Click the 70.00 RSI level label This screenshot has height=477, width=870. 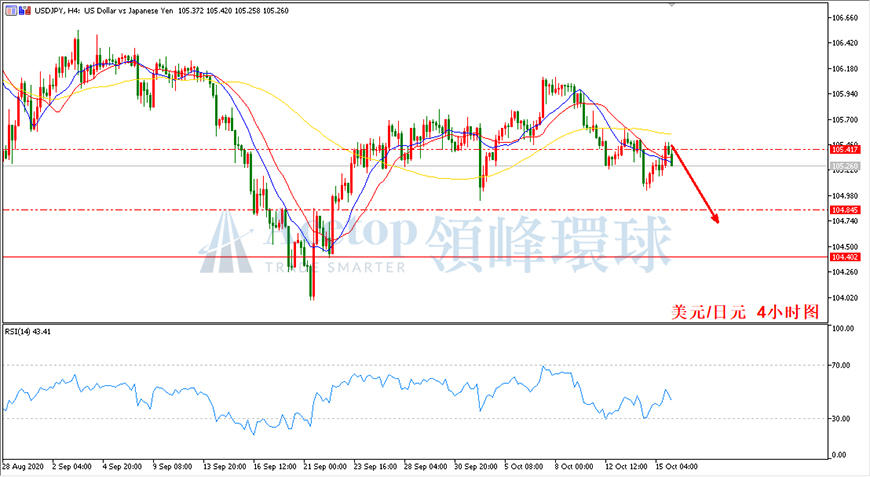pyautogui.click(x=841, y=365)
